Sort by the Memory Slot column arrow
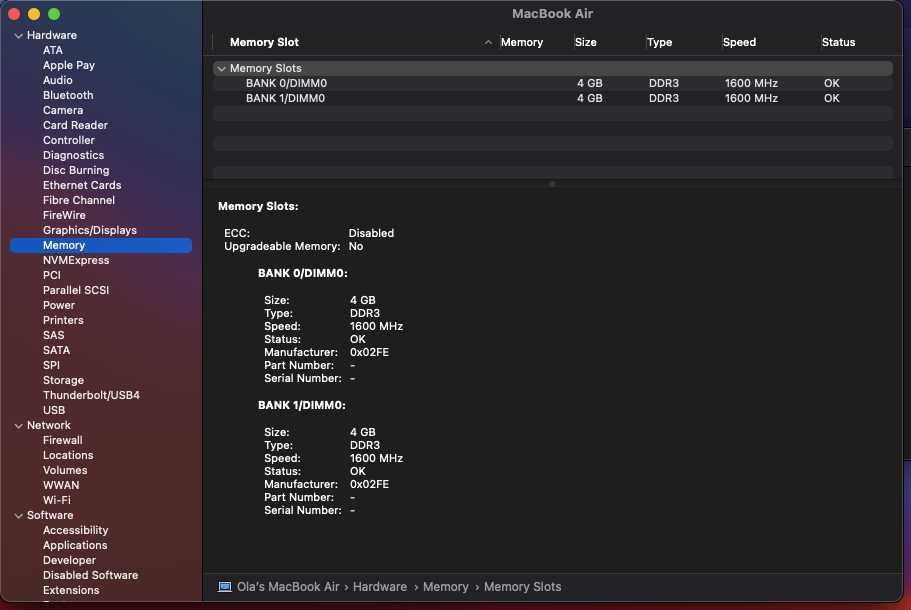This screenshot has width=911, height=610. click(488, 42)
